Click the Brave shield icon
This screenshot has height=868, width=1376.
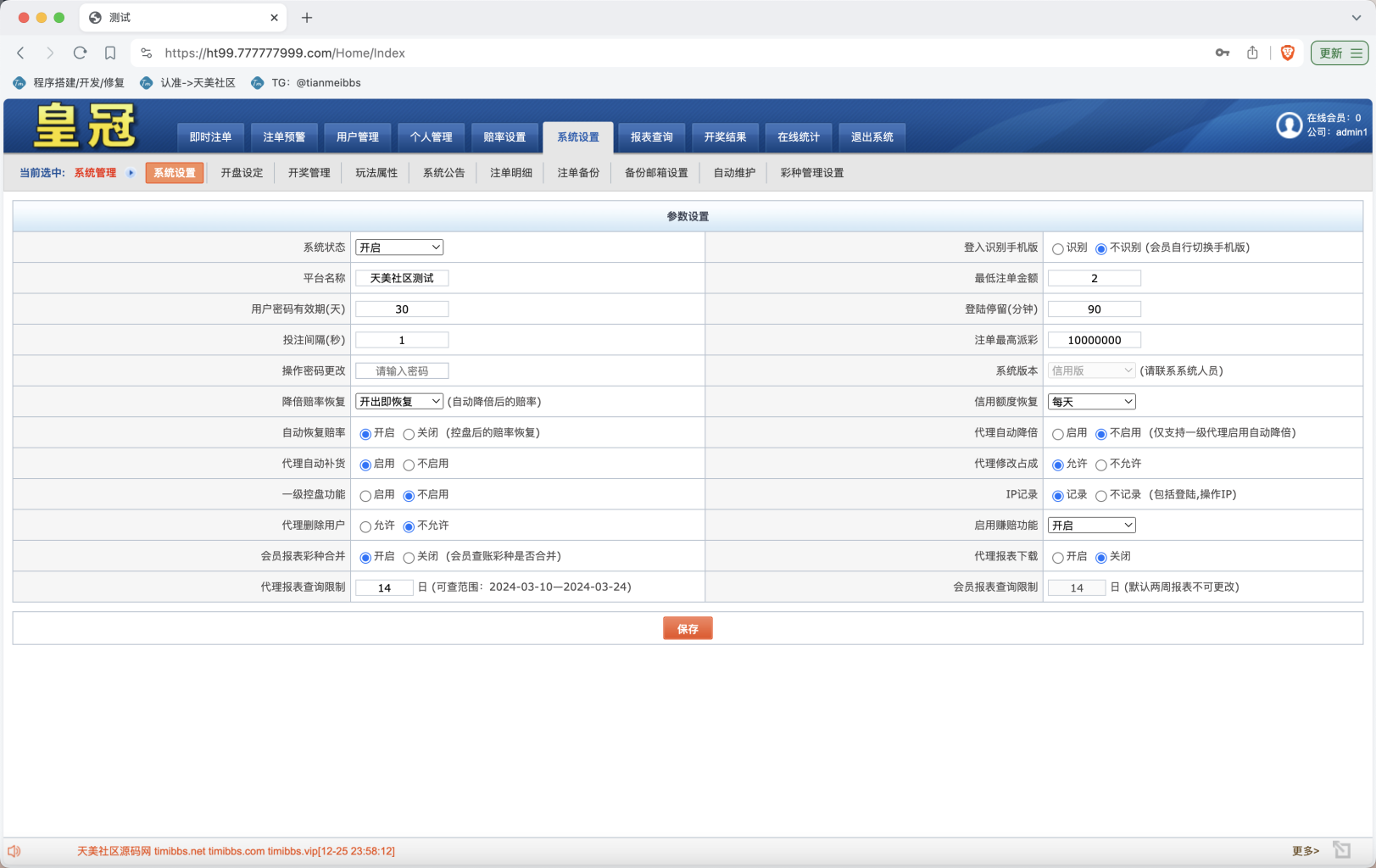(x=1287, y=53)
